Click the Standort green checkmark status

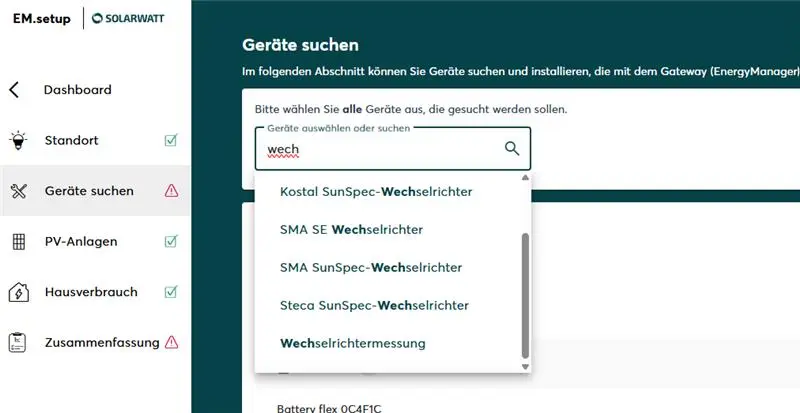pos(171,141)
